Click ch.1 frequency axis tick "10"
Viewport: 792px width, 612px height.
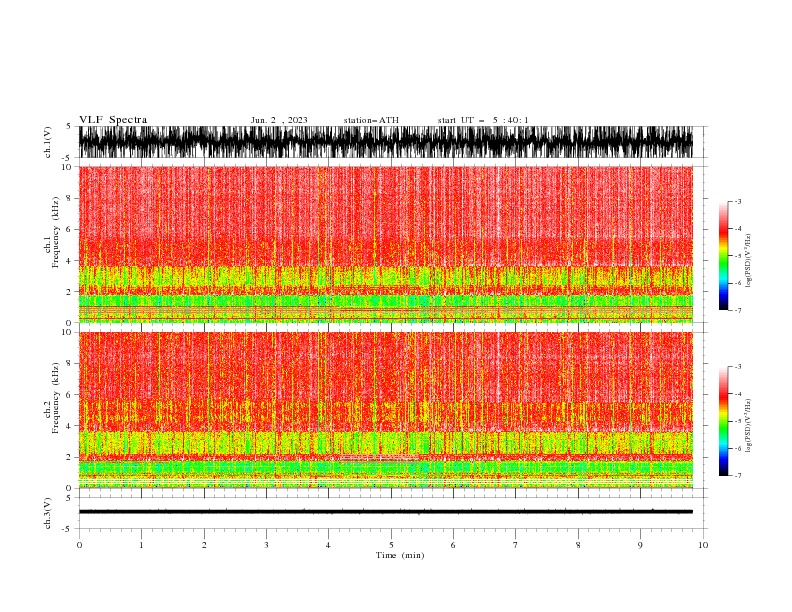click(x=67, y=167)
